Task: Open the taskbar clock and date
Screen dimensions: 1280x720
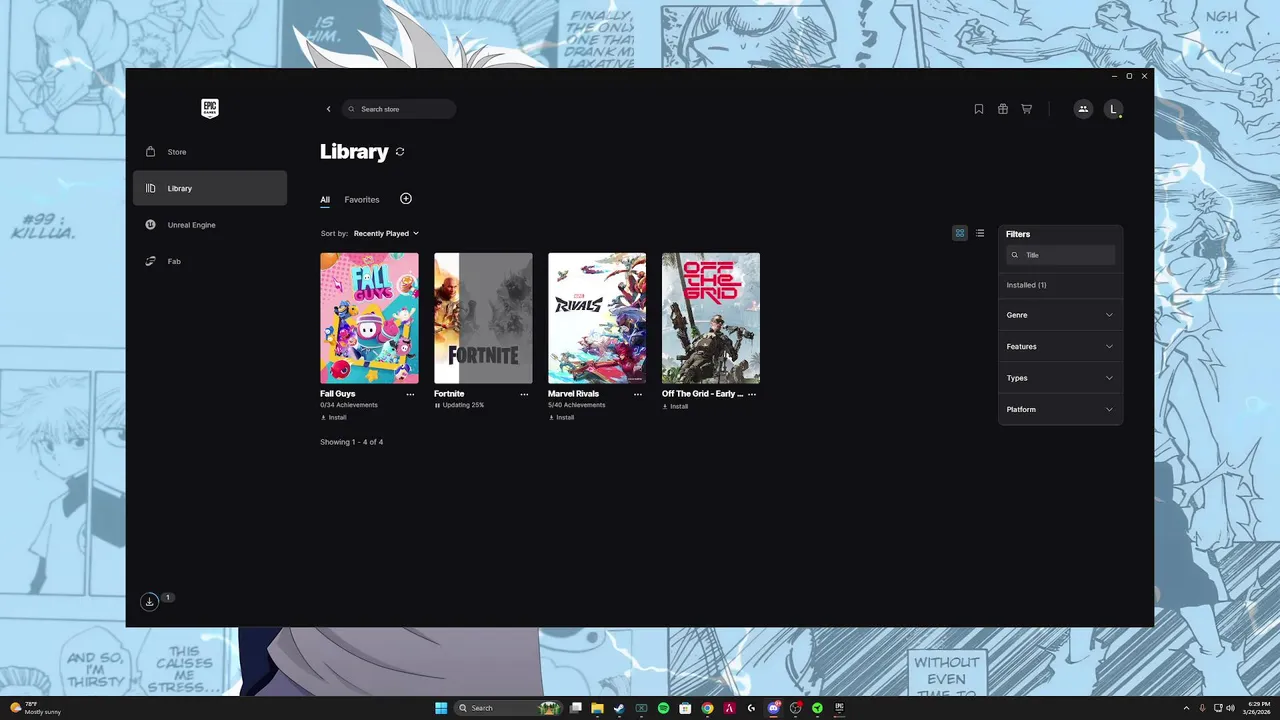Action: pyautogui.click(x=1259, y=708)
